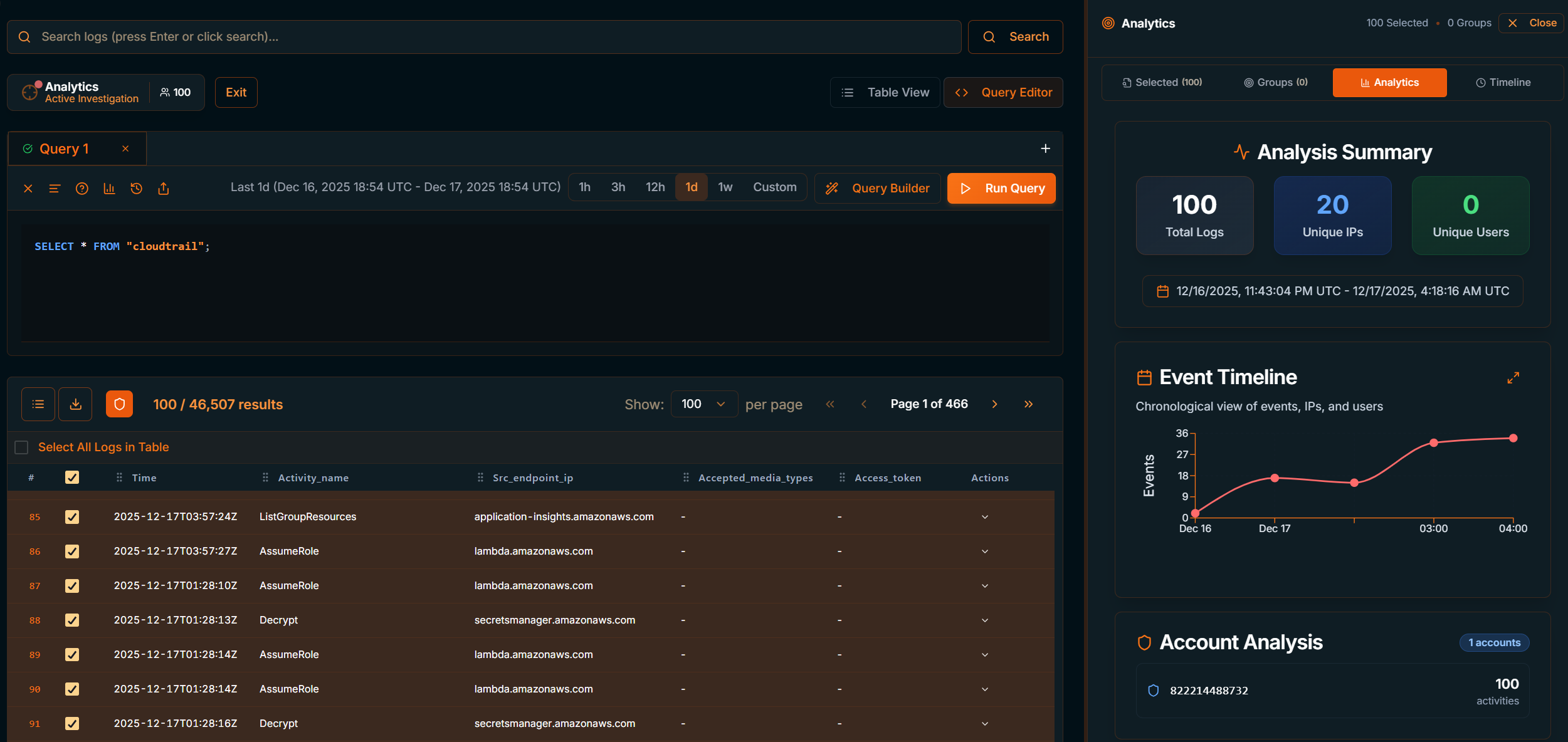Switch to the Timeline tab
The image size is (1568, 742).
(x=1503, y=83)
